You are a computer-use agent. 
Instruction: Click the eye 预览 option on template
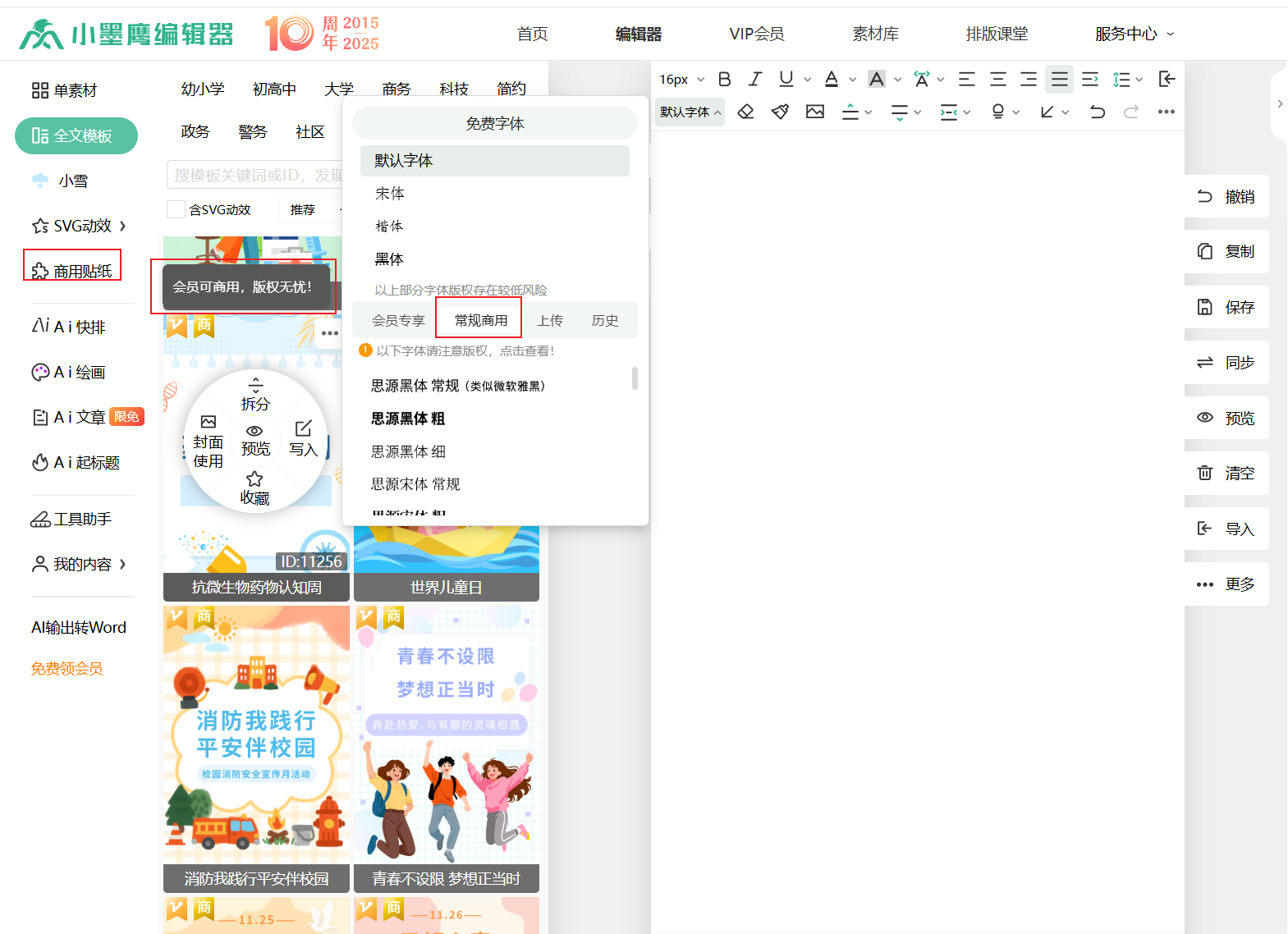tap(254, 440)
